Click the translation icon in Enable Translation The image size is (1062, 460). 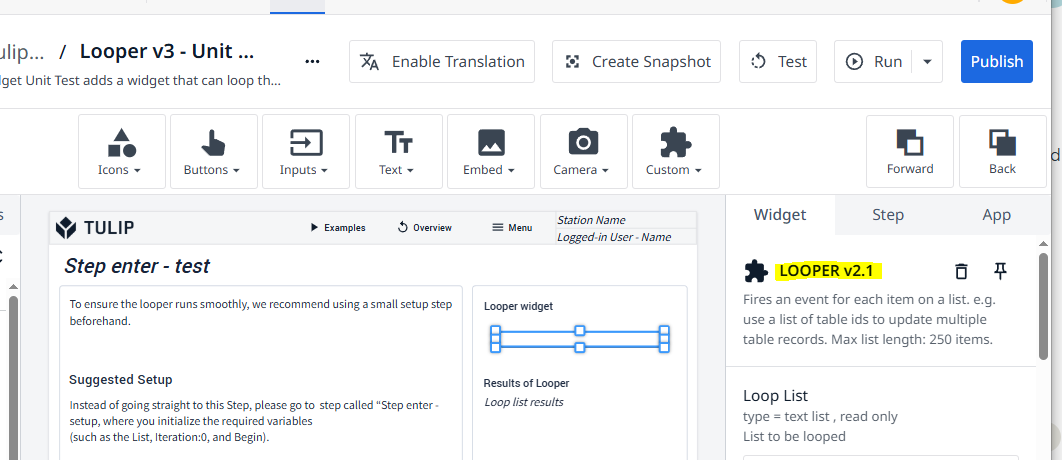coord(369,62)
